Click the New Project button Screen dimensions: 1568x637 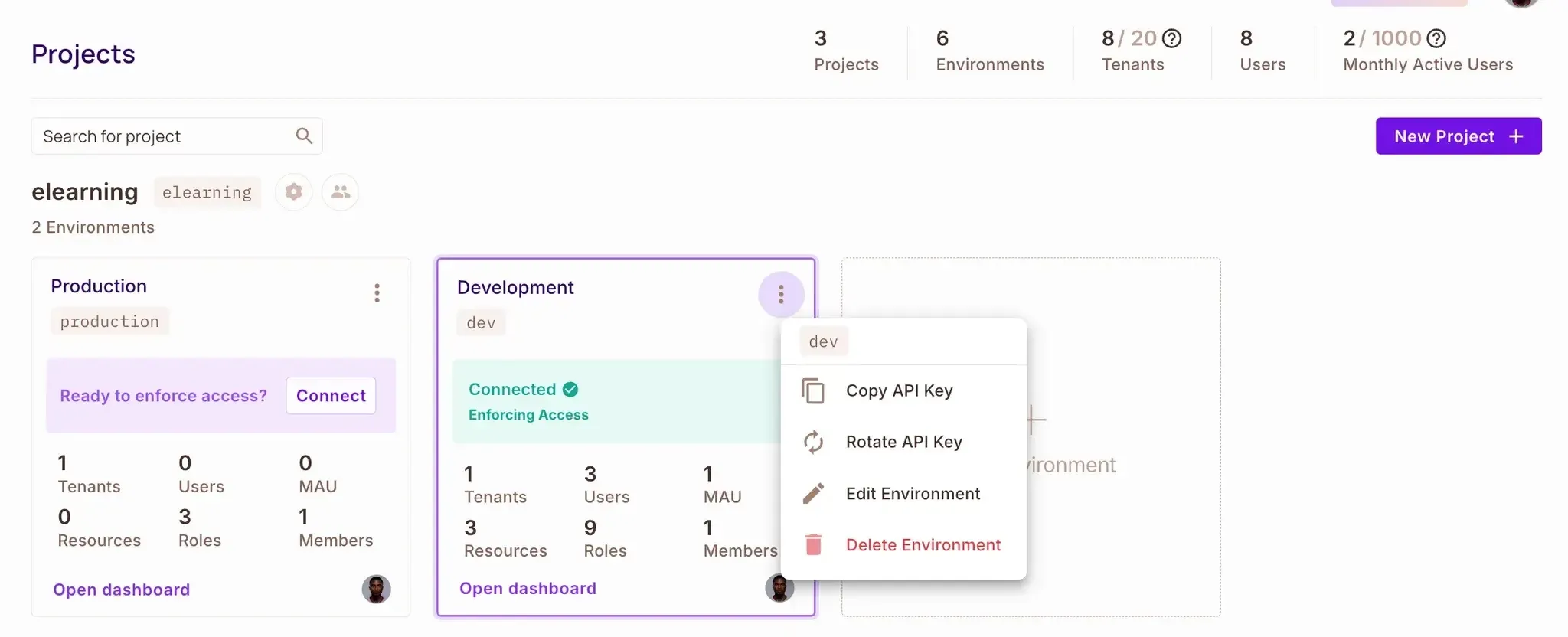pyautogui.click(x=1458, y=136)
